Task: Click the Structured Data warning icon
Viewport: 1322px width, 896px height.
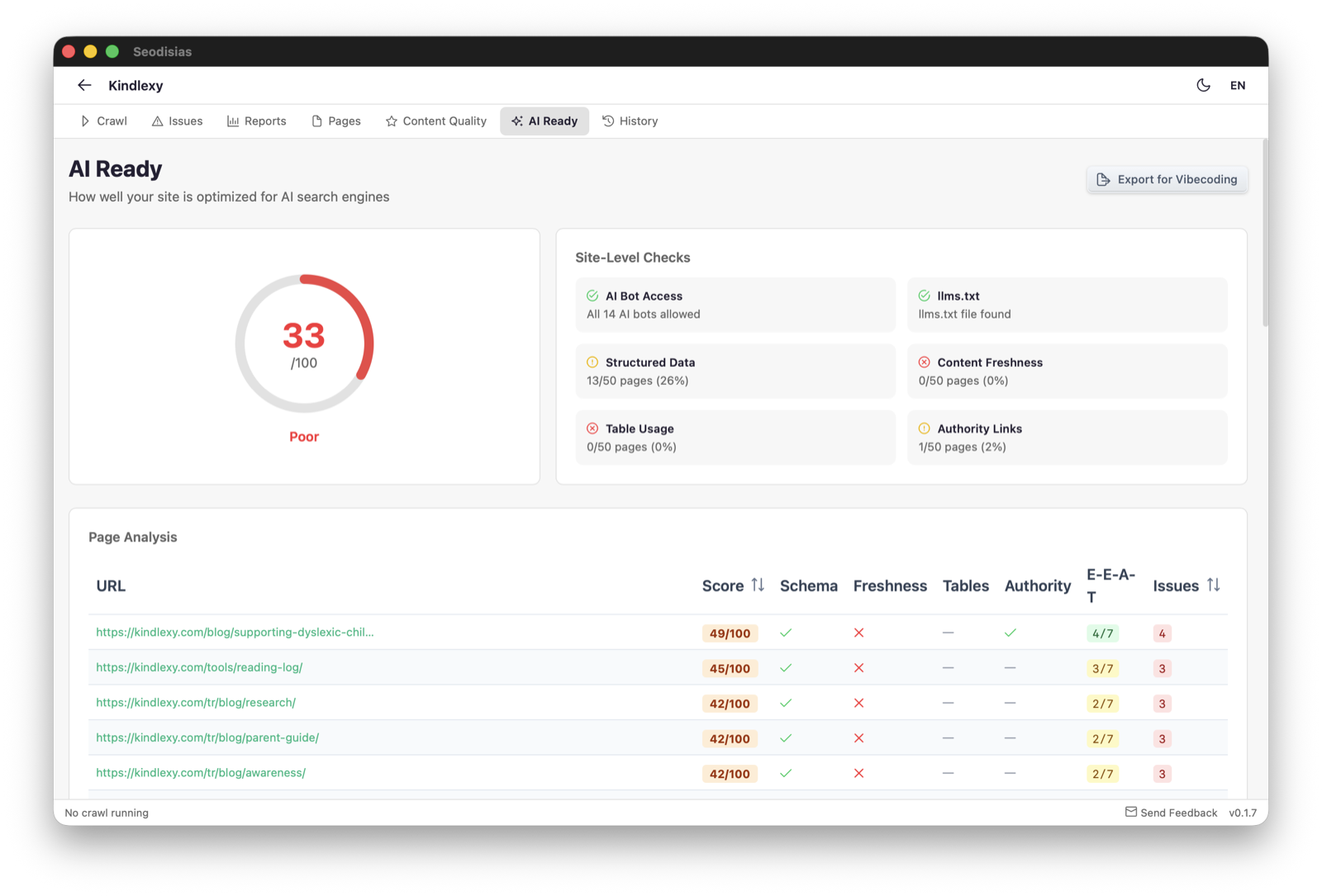Action: [592, 362]
